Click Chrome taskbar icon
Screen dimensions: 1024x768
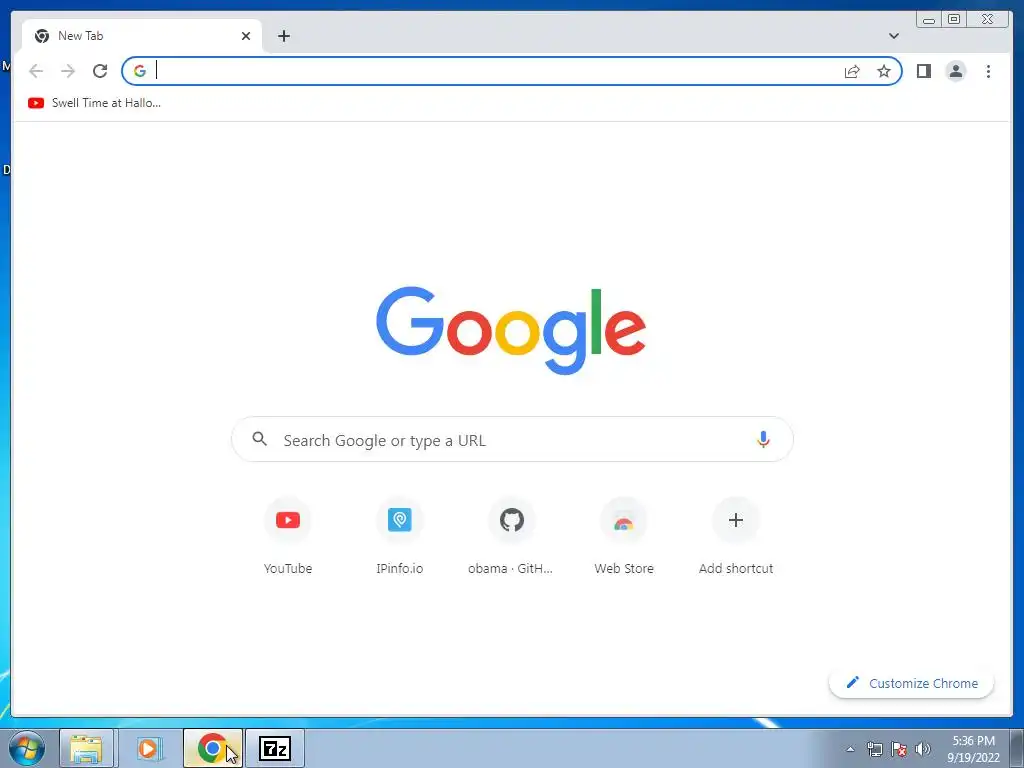click(x=213, y=748)
